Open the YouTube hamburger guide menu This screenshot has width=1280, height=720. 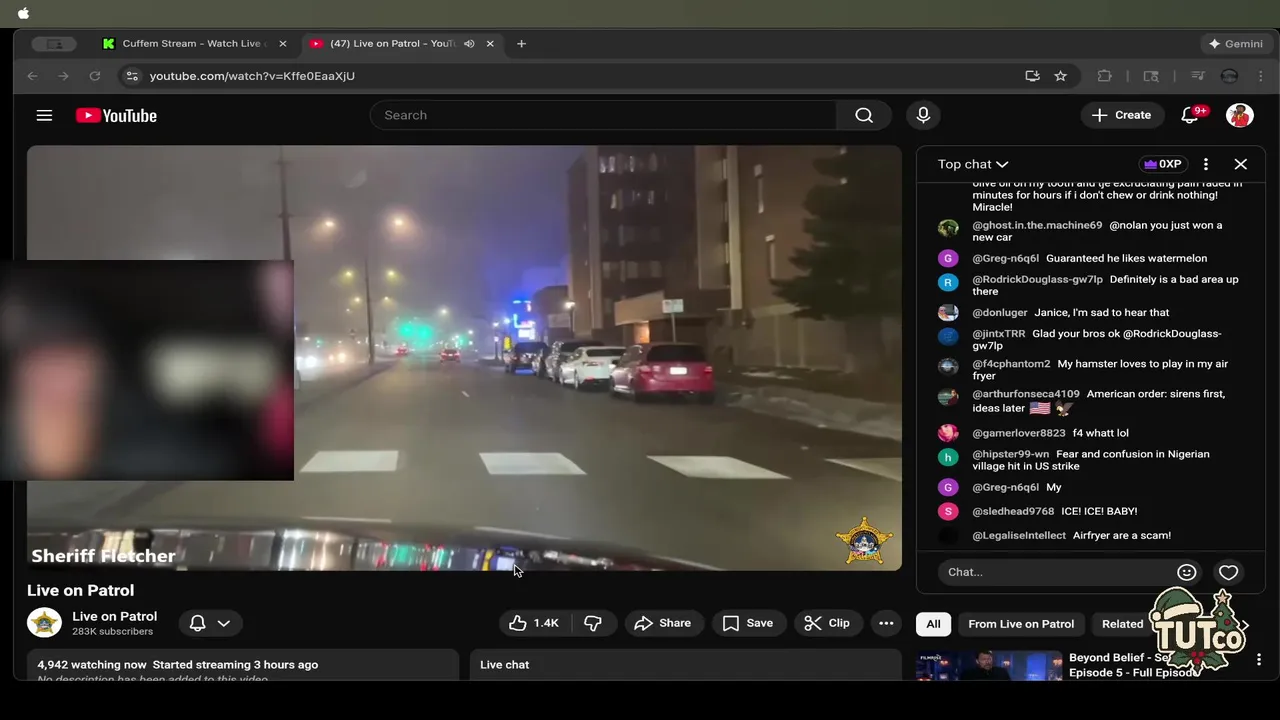pyautogui.click(x=44, y=115)
